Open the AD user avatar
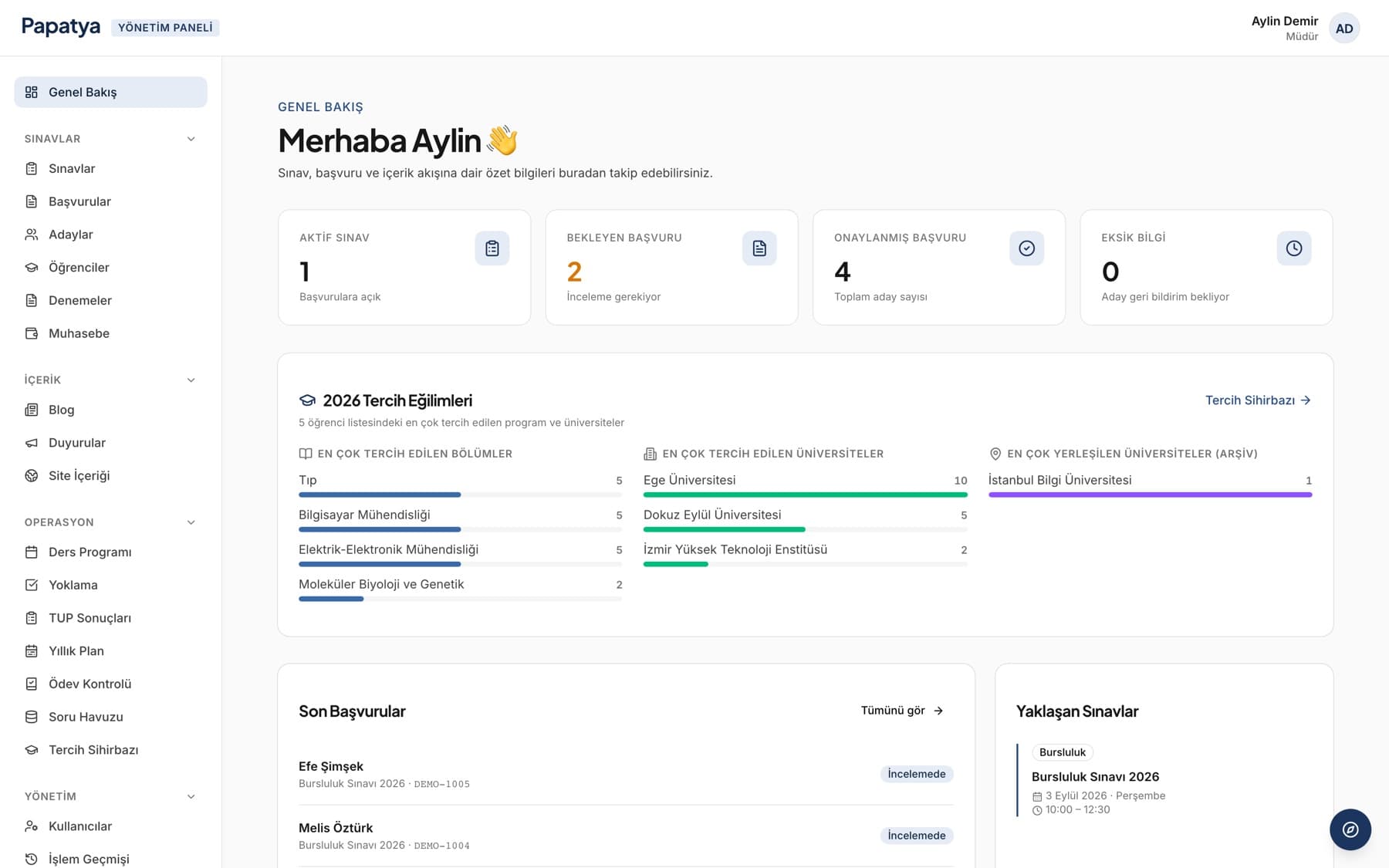Viewport: 1389px width, 868px height. click(x=1344, y=29)
